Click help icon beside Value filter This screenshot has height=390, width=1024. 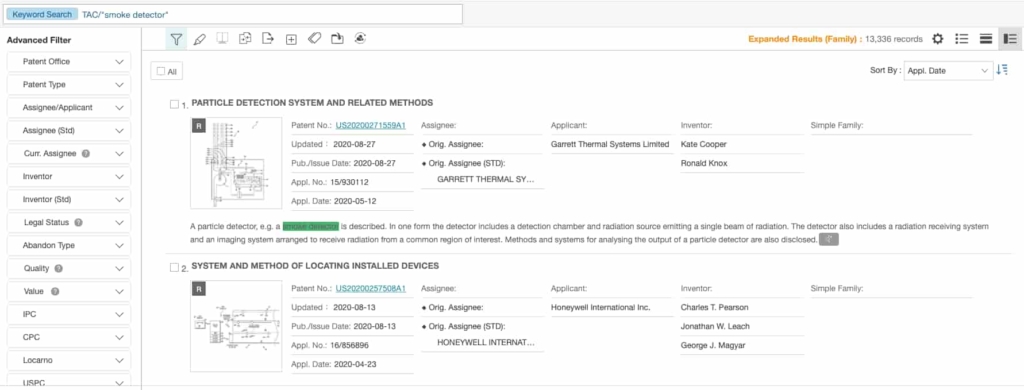[55, 291]
